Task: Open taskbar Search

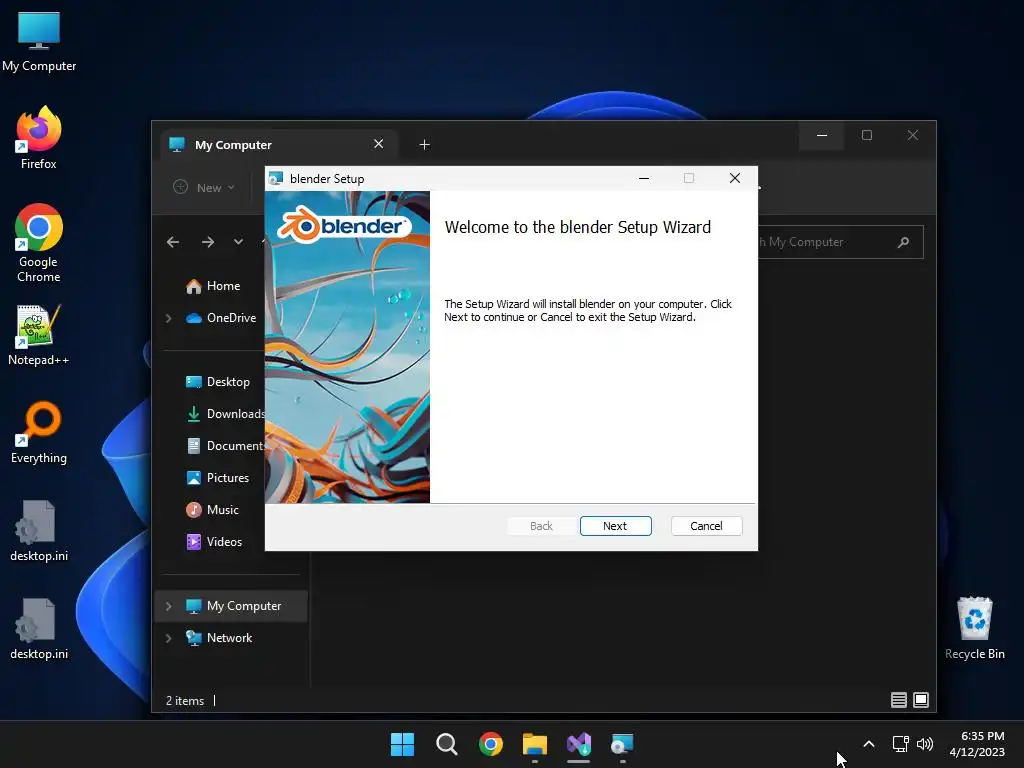Action: pos(447,744)
